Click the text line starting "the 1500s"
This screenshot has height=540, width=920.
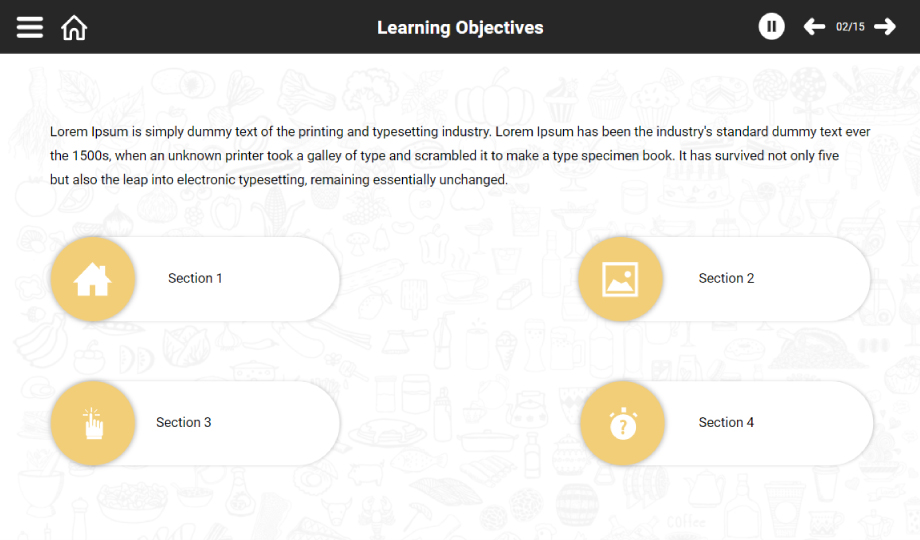coord(444,156)
